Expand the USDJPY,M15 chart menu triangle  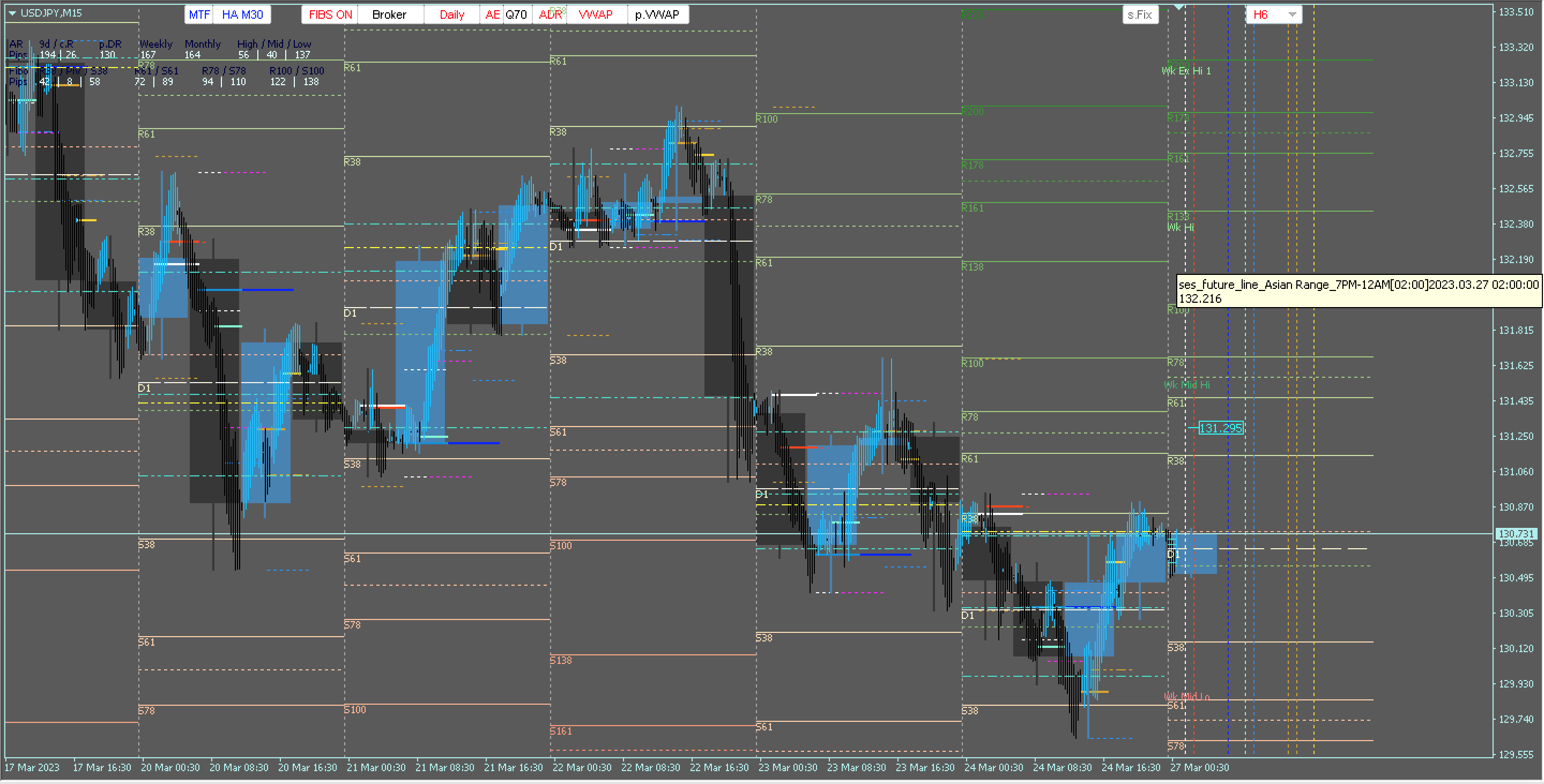point(12,12)
